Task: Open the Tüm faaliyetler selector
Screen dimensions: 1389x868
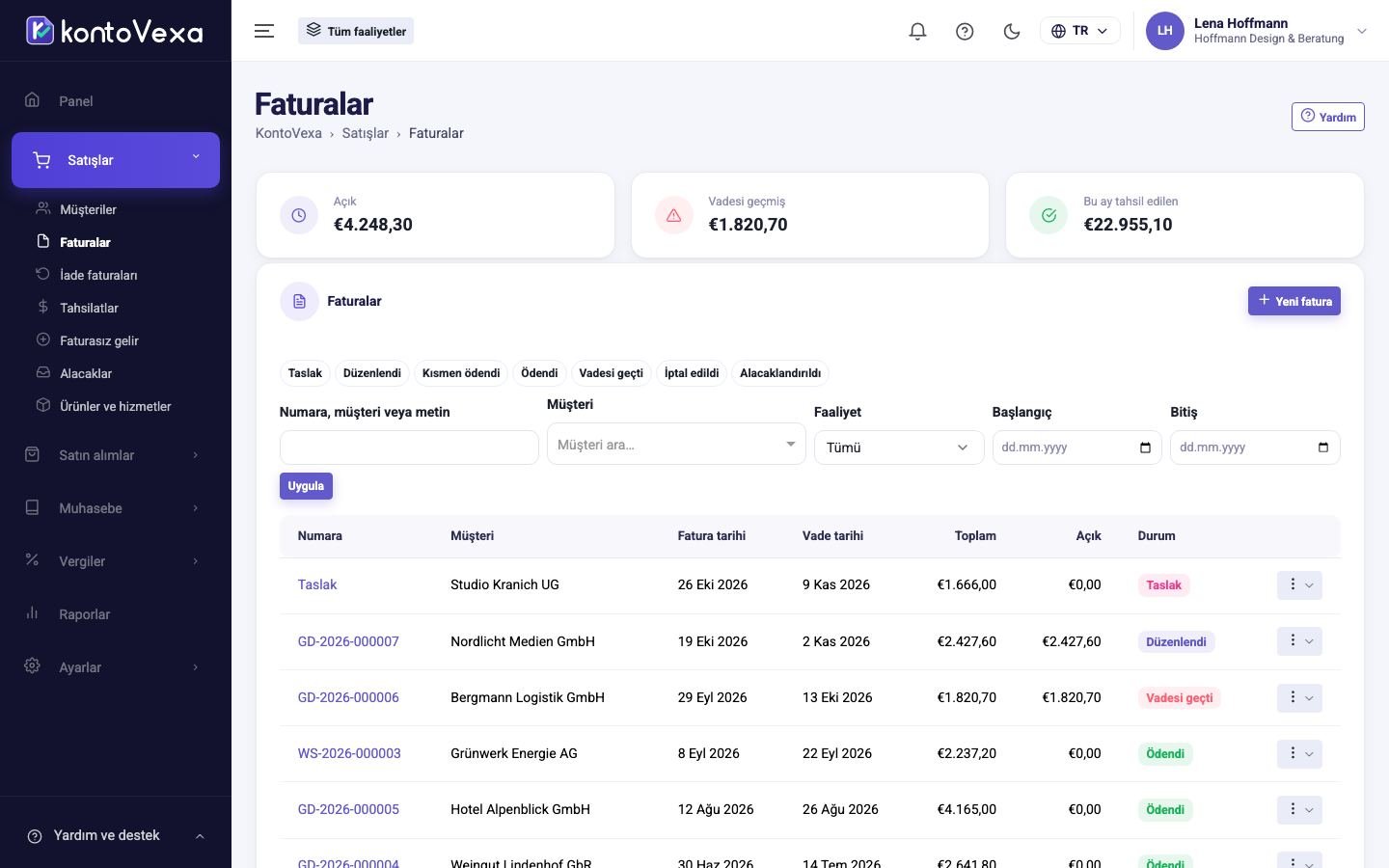Action: pos(356,31)
